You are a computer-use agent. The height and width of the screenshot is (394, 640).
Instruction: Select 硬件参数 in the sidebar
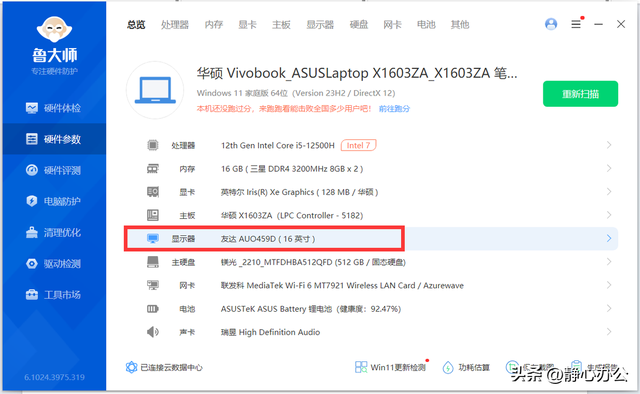(53, 139)
